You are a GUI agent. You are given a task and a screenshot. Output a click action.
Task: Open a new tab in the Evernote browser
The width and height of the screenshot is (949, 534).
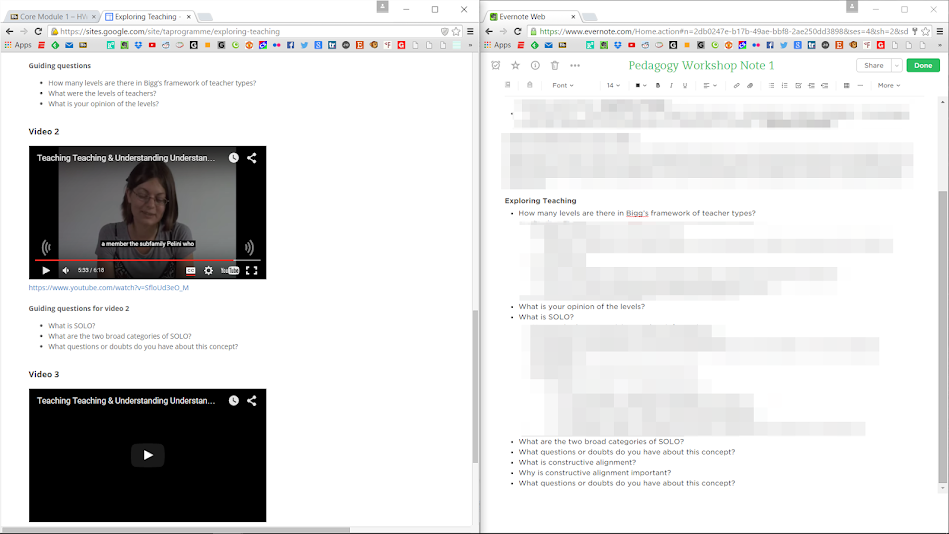click(x=589, y=16)
